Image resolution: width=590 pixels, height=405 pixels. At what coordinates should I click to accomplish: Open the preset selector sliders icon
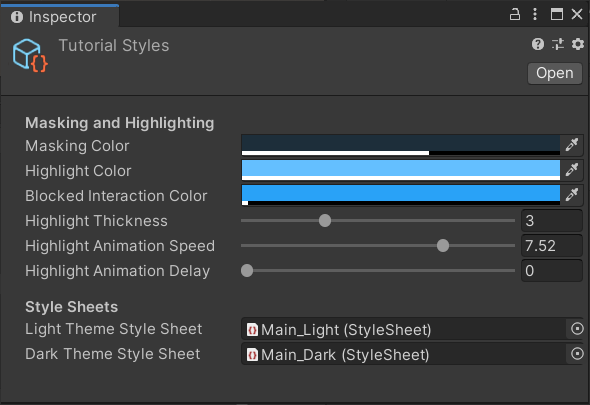[x=558, y=44]
